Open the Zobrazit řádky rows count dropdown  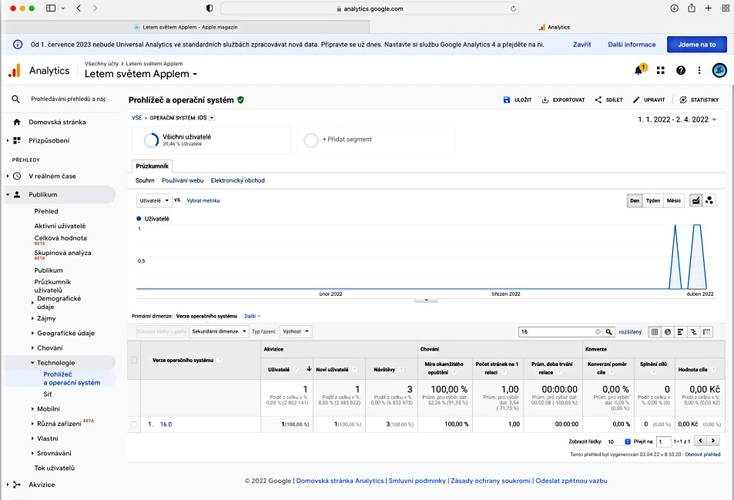point(618,441)
